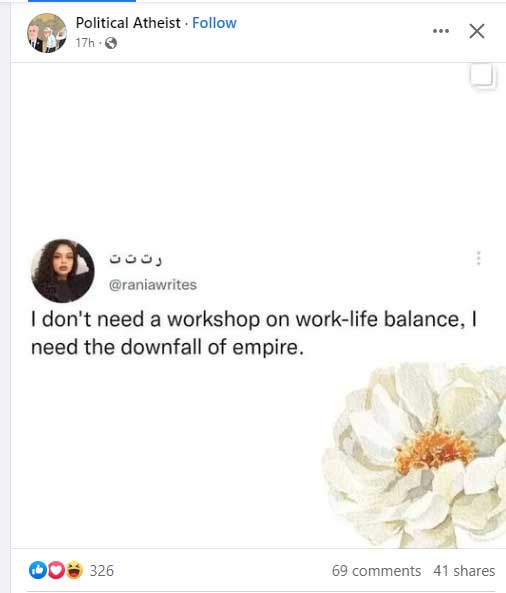Click the @raniawrites handle

(x=153, y=284)
